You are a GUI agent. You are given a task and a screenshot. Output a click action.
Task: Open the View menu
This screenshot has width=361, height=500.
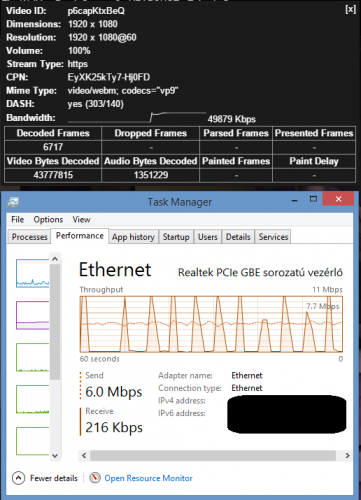pos(81,219)
